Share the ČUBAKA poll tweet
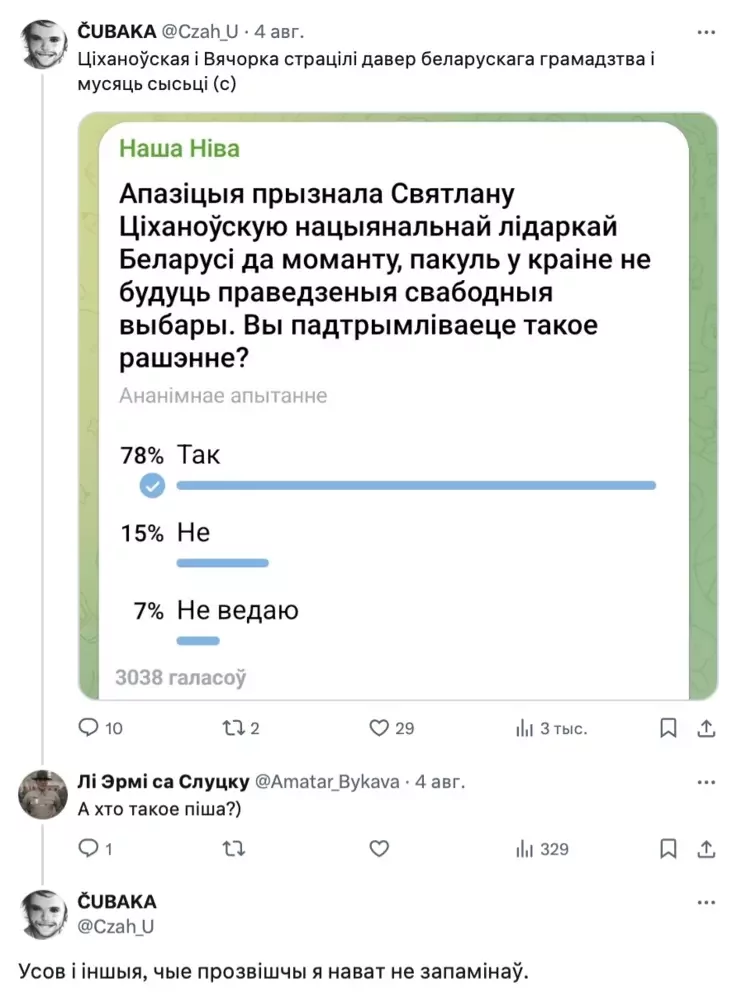732x996 pixels. 706,728
